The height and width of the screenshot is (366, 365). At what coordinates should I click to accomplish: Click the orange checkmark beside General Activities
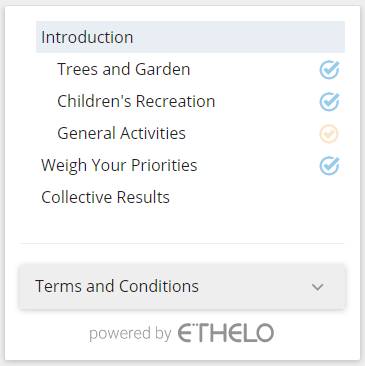click(x=329, y=134)
